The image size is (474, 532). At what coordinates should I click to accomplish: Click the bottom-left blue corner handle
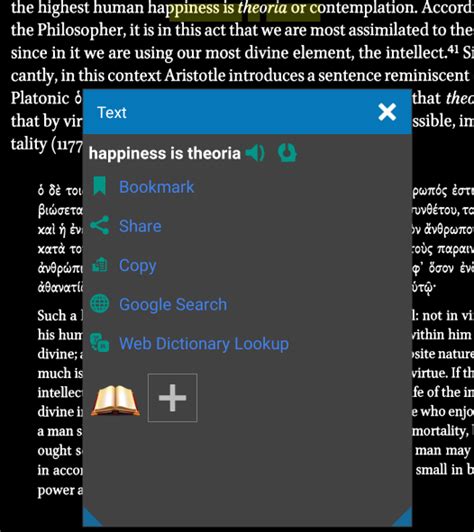(x=91, y=518)
